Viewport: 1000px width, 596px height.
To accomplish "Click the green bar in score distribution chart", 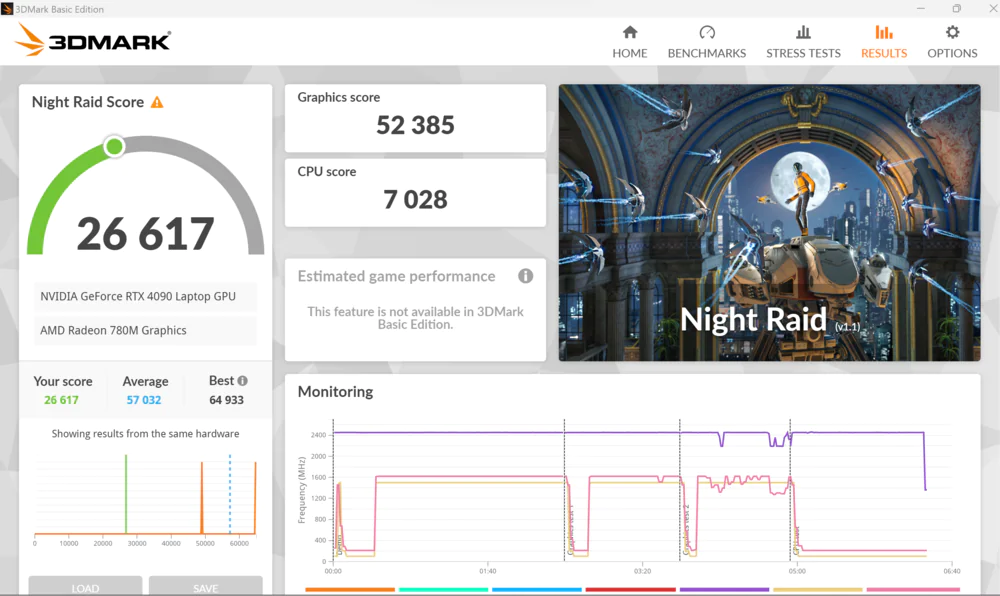I will tap(126, 494).
